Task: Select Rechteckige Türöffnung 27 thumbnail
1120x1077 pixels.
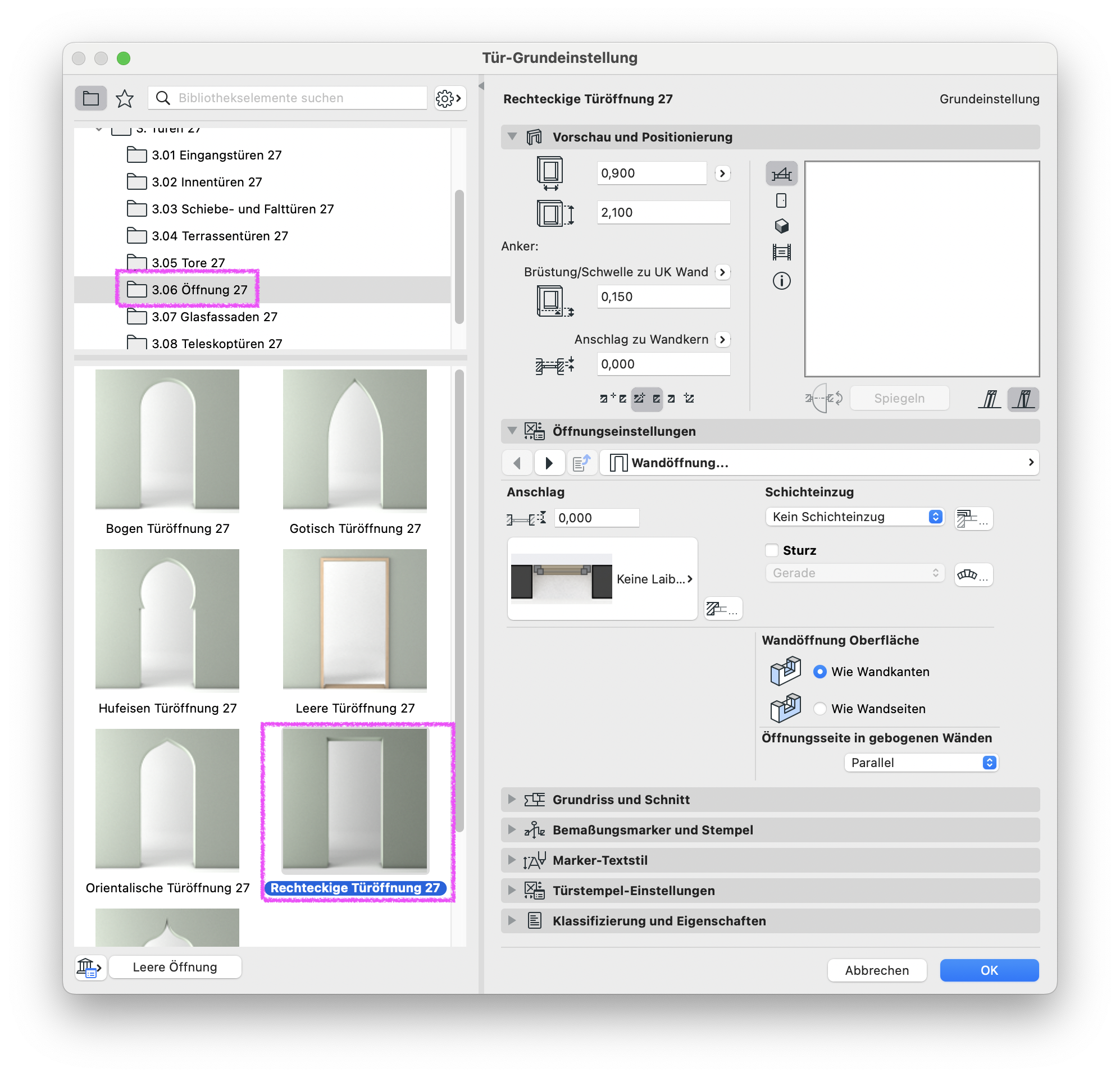Action: click(x=355, y=800)
